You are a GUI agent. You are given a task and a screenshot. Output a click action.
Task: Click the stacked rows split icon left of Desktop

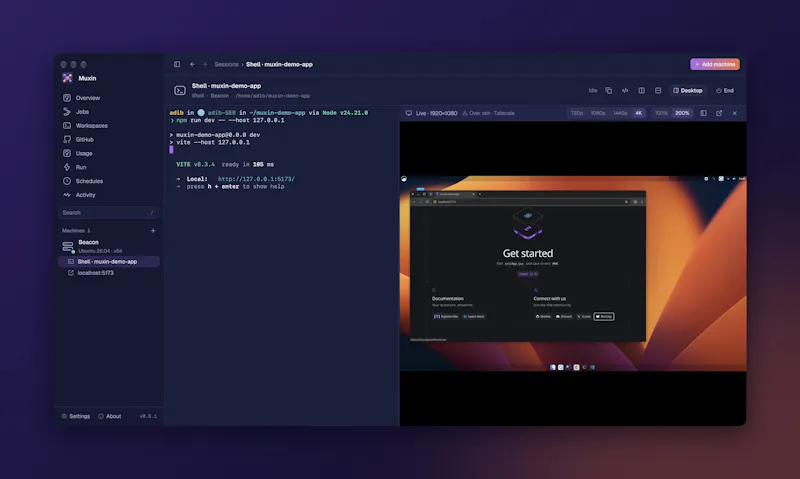658,90
